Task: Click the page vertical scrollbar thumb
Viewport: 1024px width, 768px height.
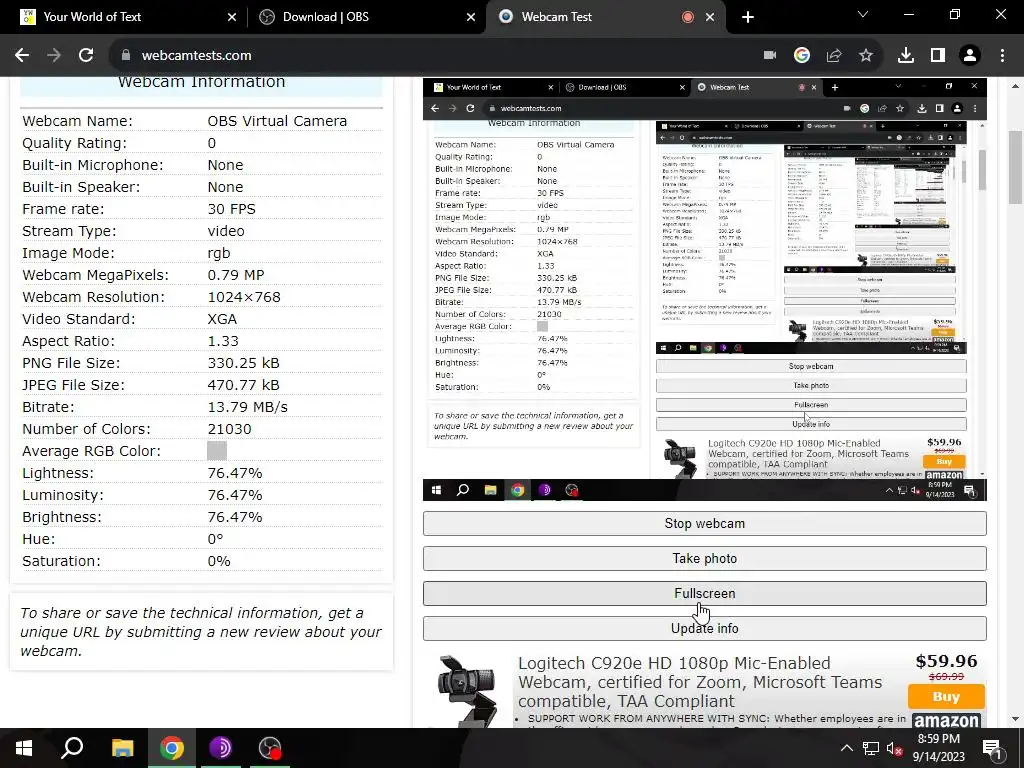Action: click(x=1015, y=167)
